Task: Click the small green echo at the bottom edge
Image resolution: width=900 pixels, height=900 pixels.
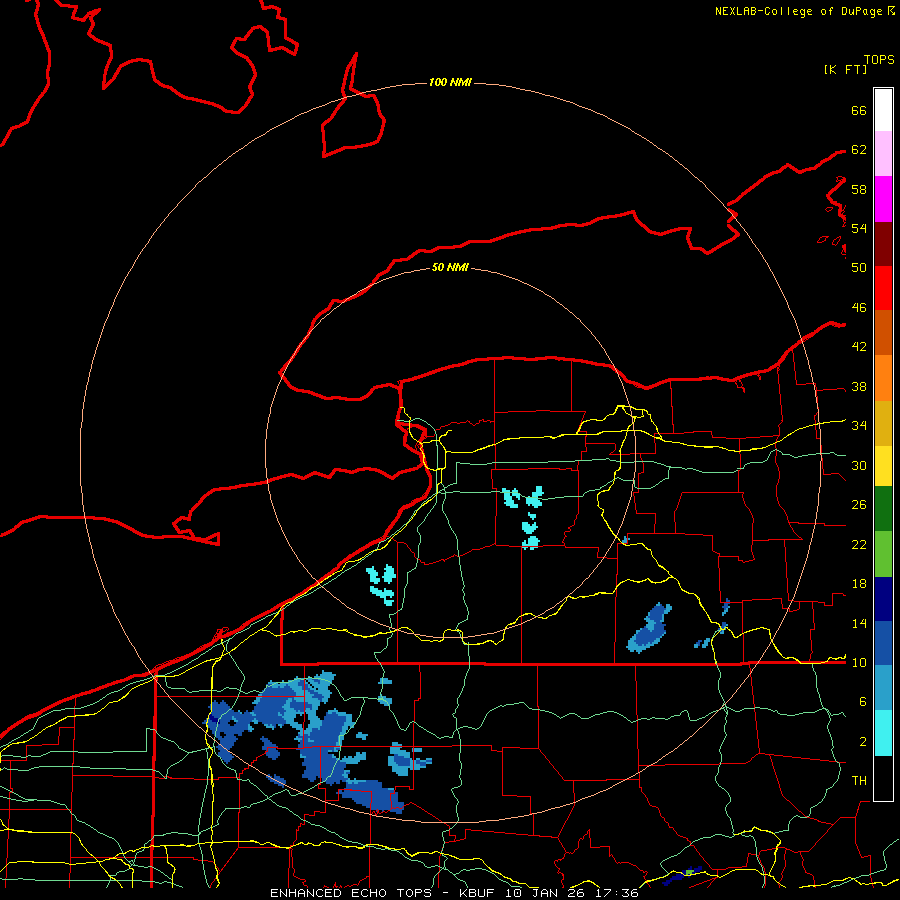Action: click(x=690, y=872)
